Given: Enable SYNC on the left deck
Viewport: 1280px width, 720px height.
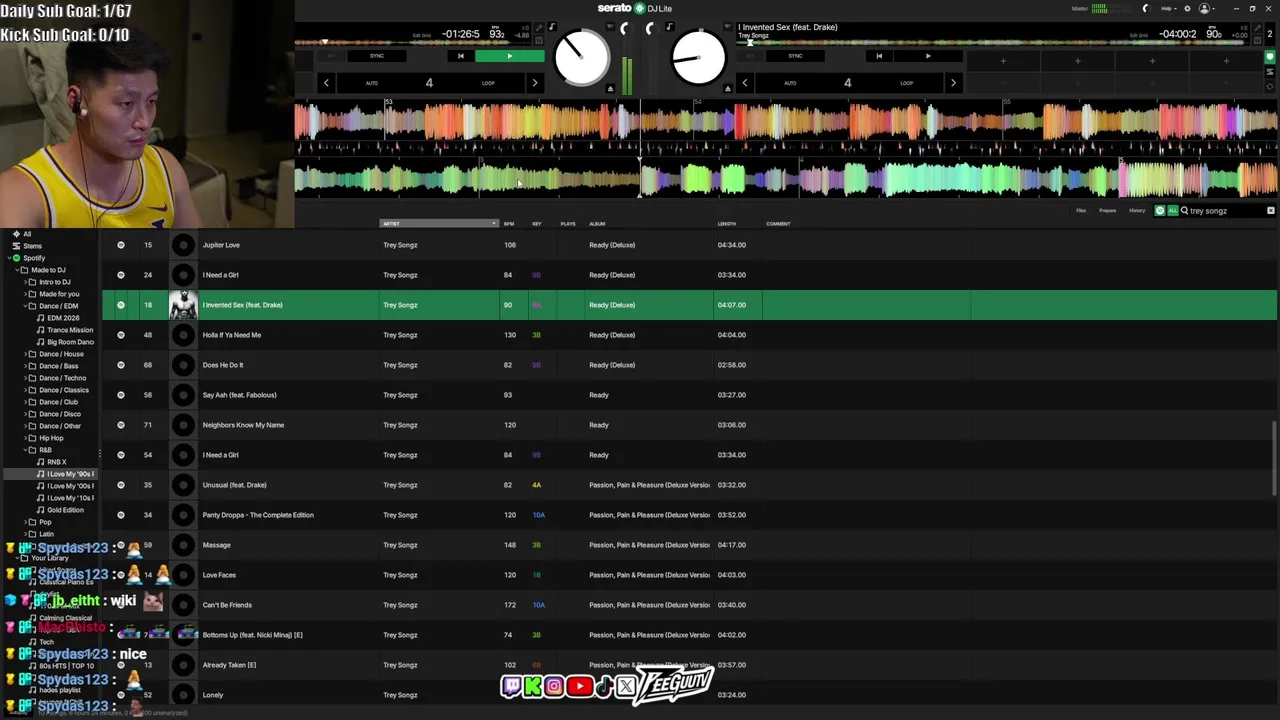Looking at the screenshot, I should 377,56.
